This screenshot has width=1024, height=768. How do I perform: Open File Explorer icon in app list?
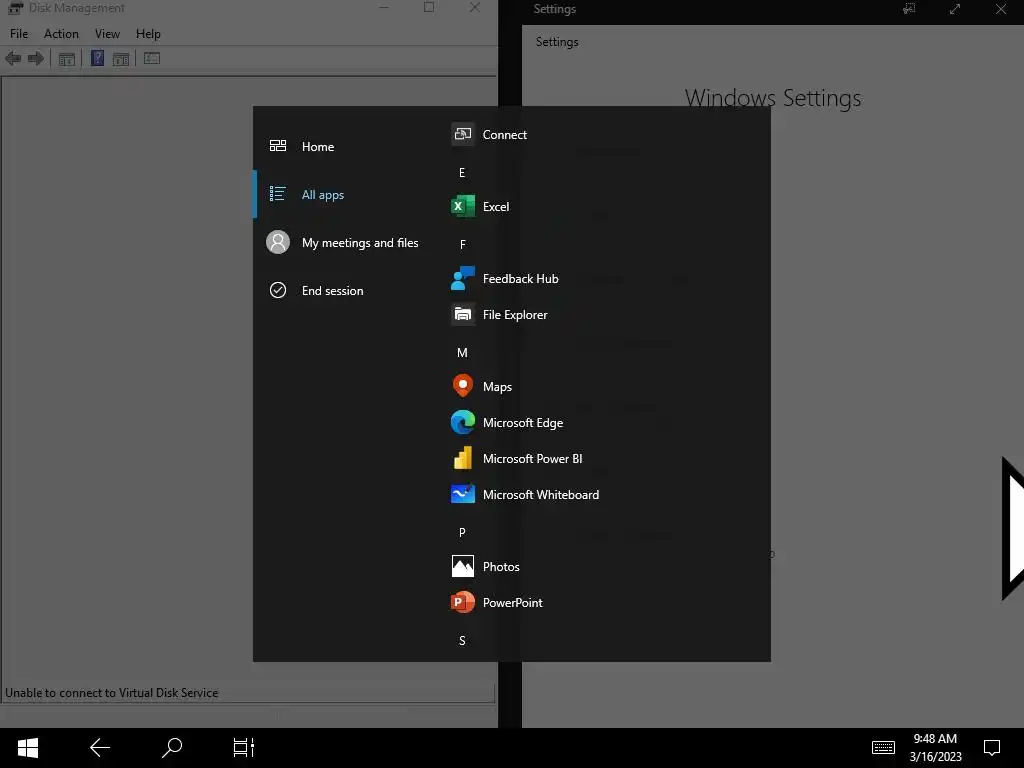pyautogui.click(x=462, y=315)
